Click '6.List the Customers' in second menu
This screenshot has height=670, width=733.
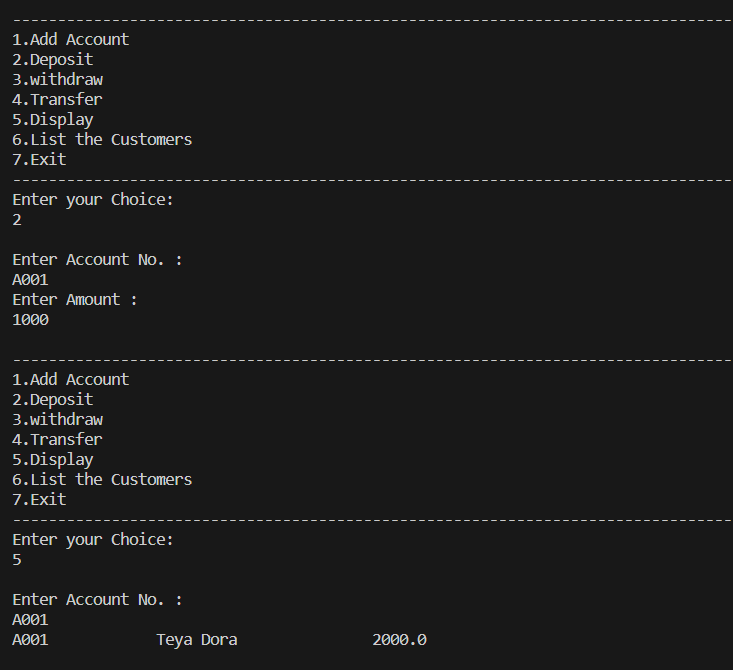click(x=102, y=480)
